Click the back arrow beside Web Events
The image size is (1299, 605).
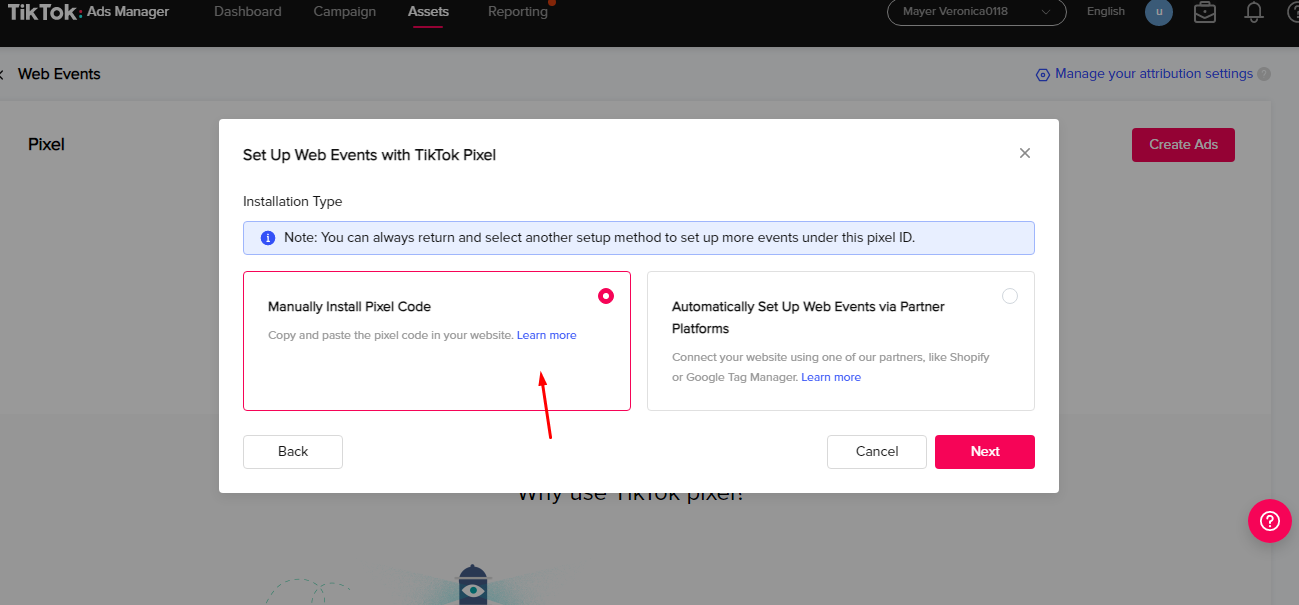click(x=2, y=74)
